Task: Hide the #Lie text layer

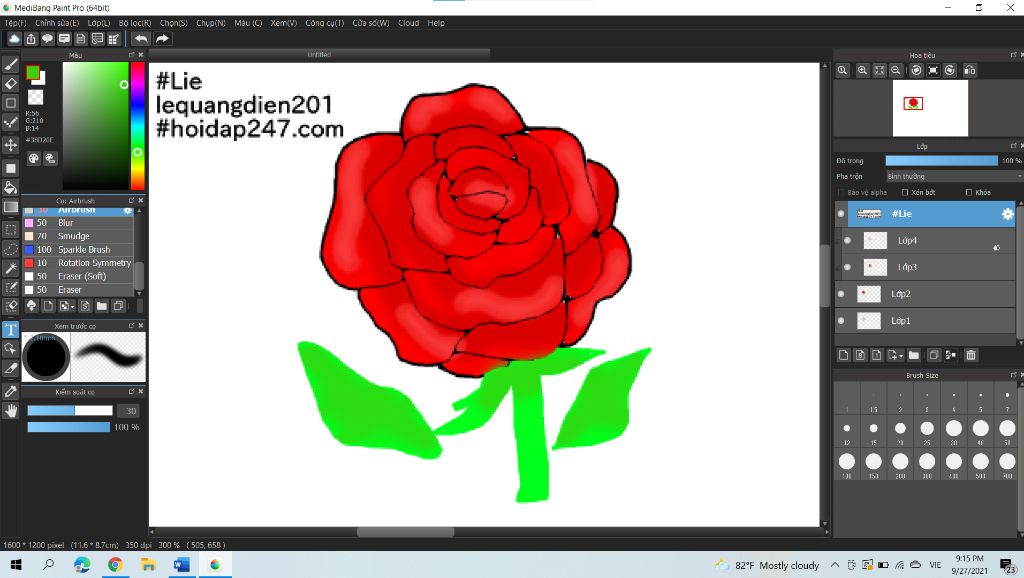Action: [841, 214]
